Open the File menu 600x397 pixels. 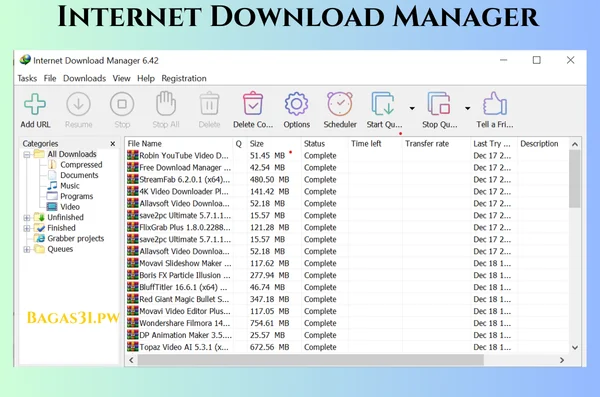tap(50, 78)
